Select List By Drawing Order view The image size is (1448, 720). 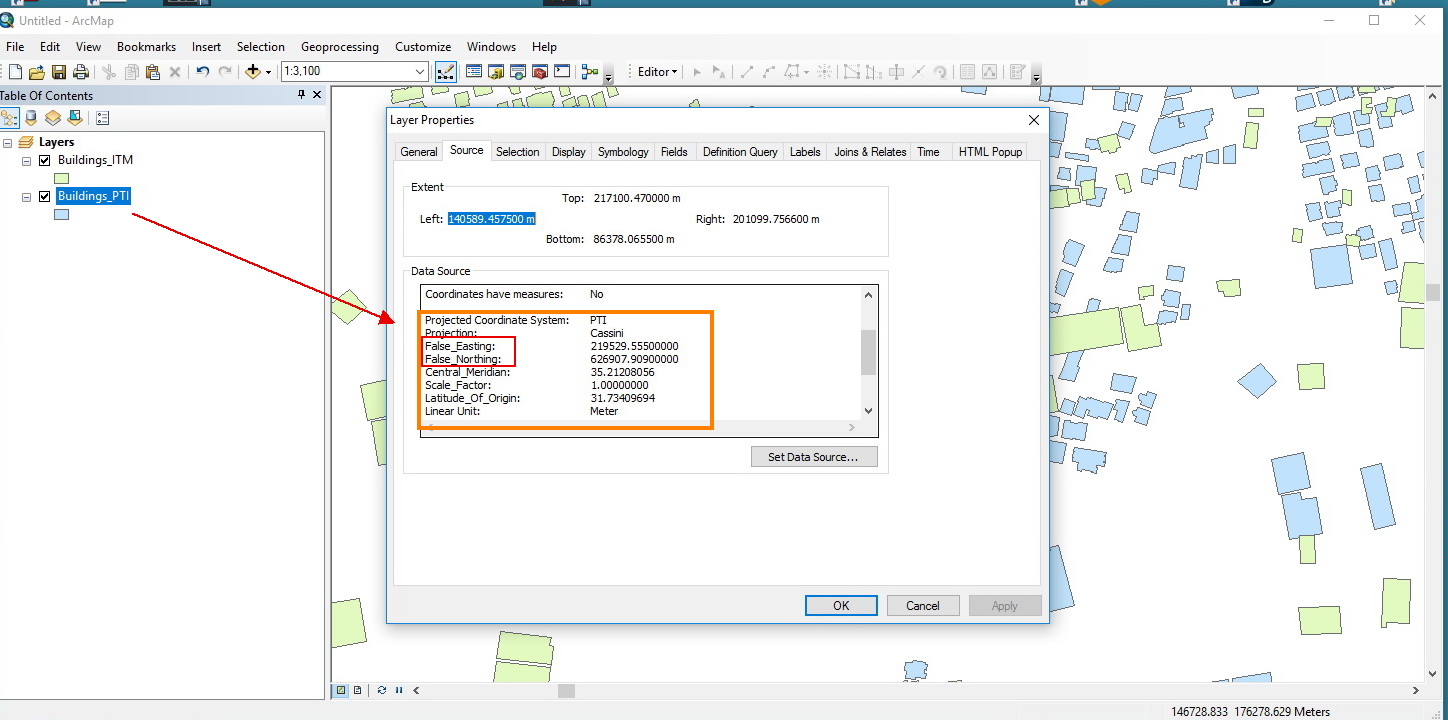[9, 118]
